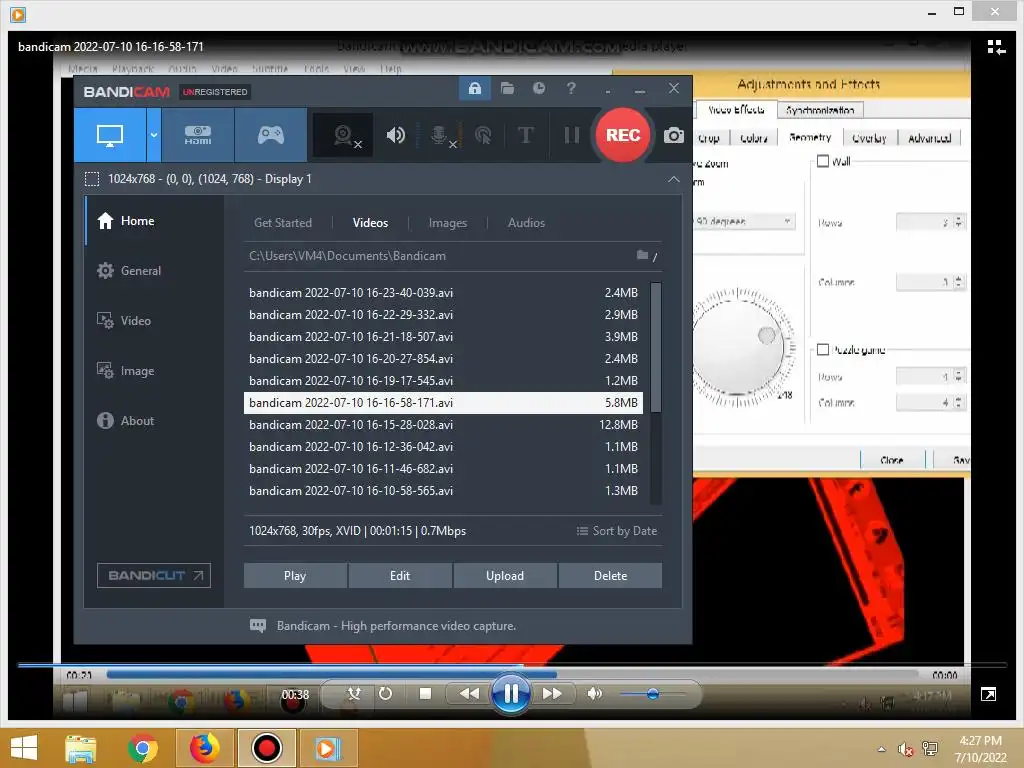Screen dimensions: 1024x768
Task: Click the full screen arrow icon bottom right
Action: 988,694
